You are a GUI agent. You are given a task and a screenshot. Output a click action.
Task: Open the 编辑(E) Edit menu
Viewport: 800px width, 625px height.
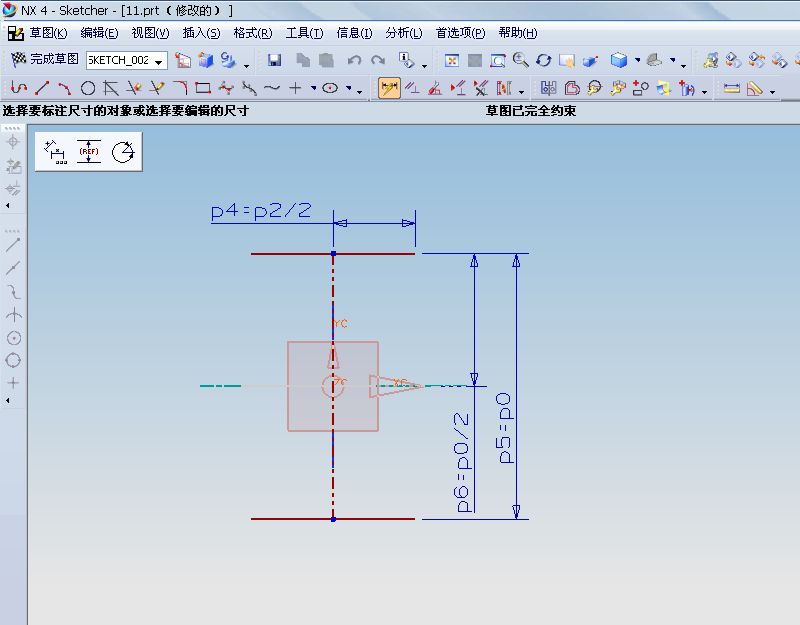(99, 33)
